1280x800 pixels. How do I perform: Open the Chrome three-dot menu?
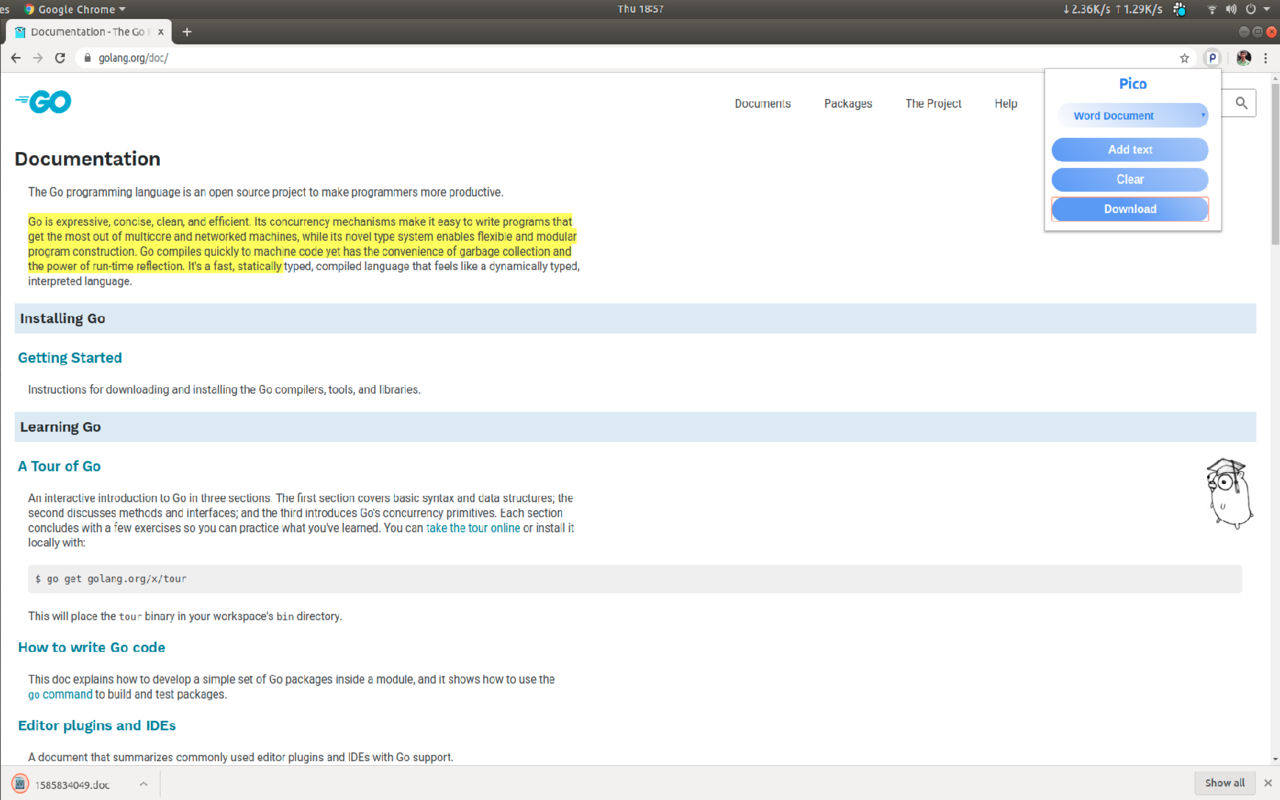tap(1266, 58)
